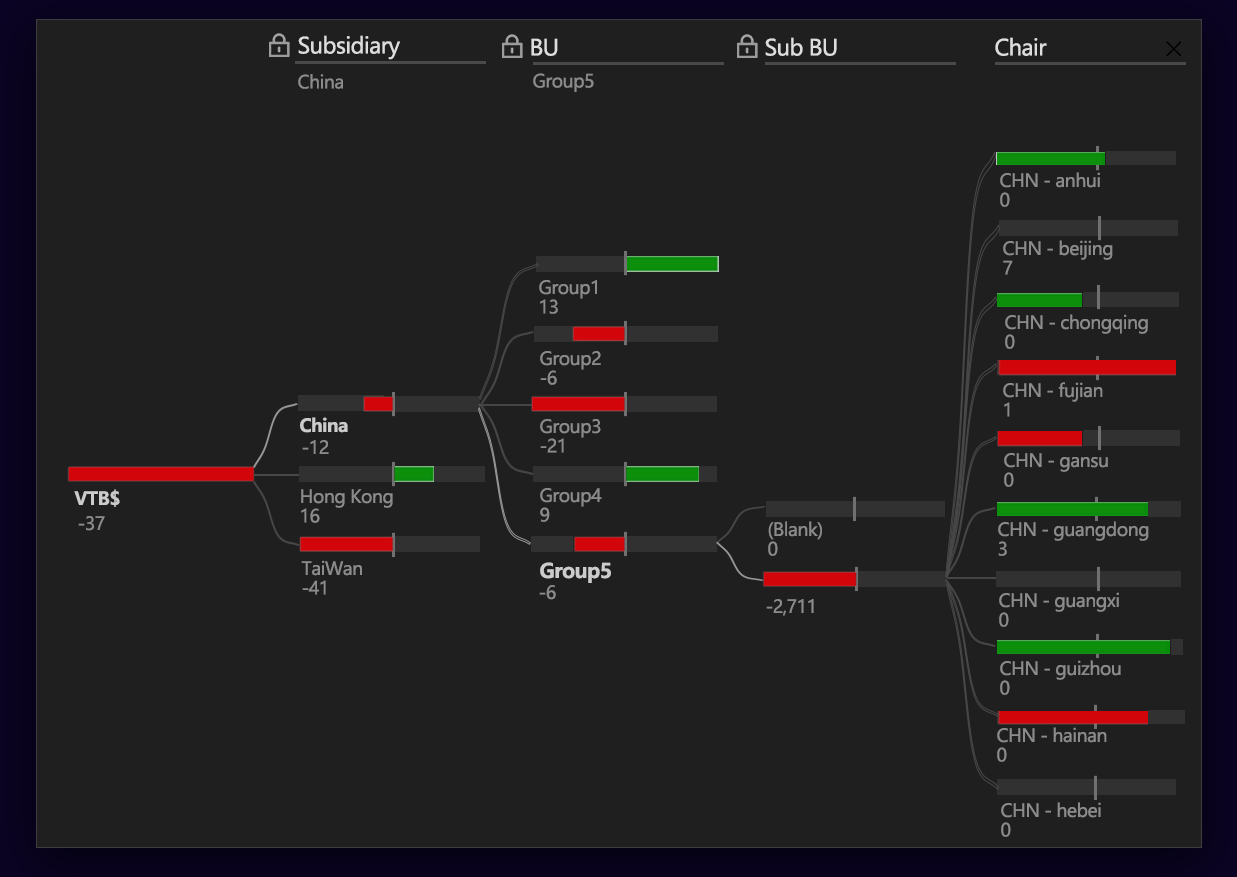The image size is (1237, 877).
Task: Click the Sub BU level header
Action: click(801, 47)
